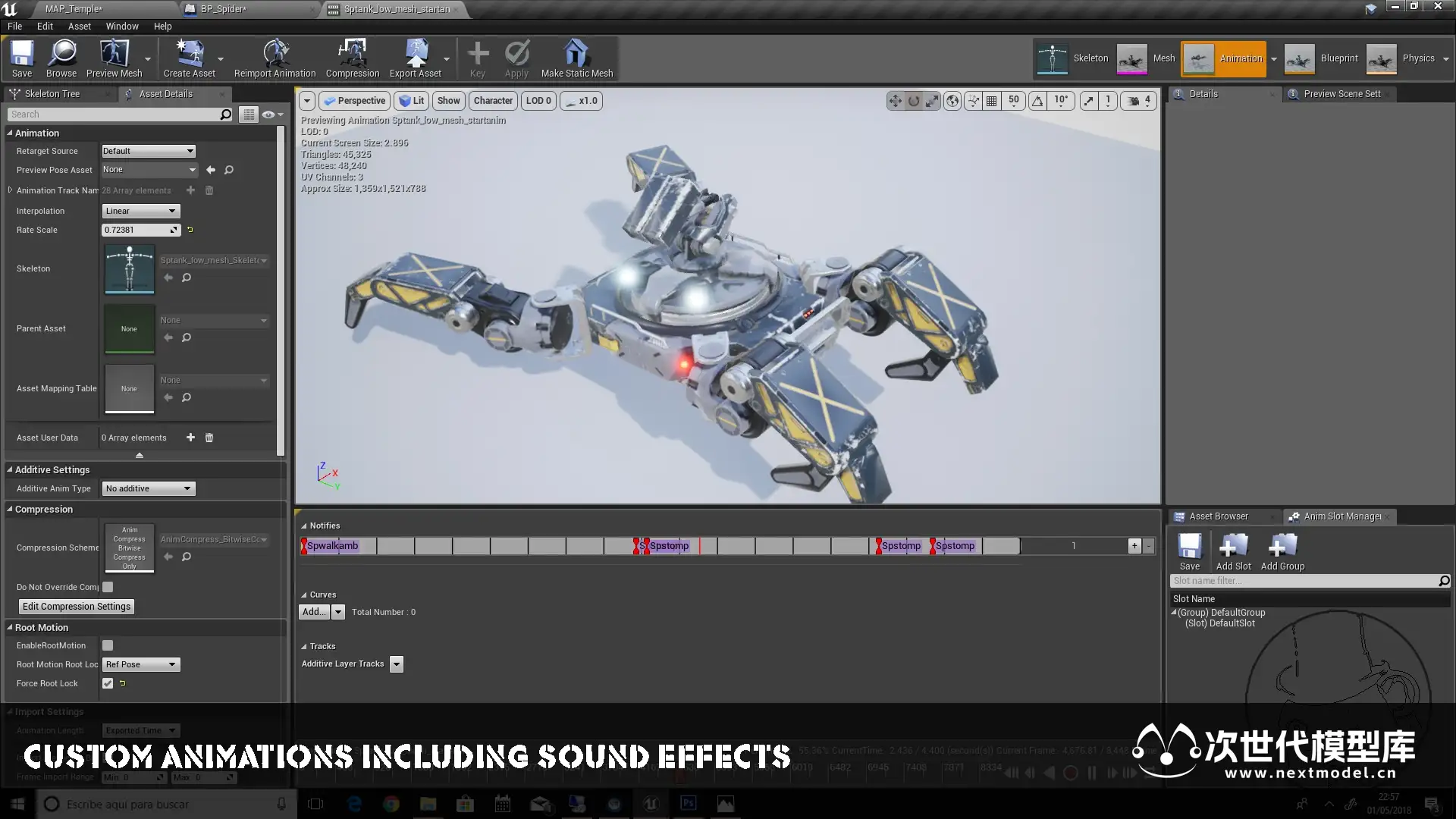The image size is (1456, 819).
Task: Click the Edit Compression Settings button
Action: (77, 607)
